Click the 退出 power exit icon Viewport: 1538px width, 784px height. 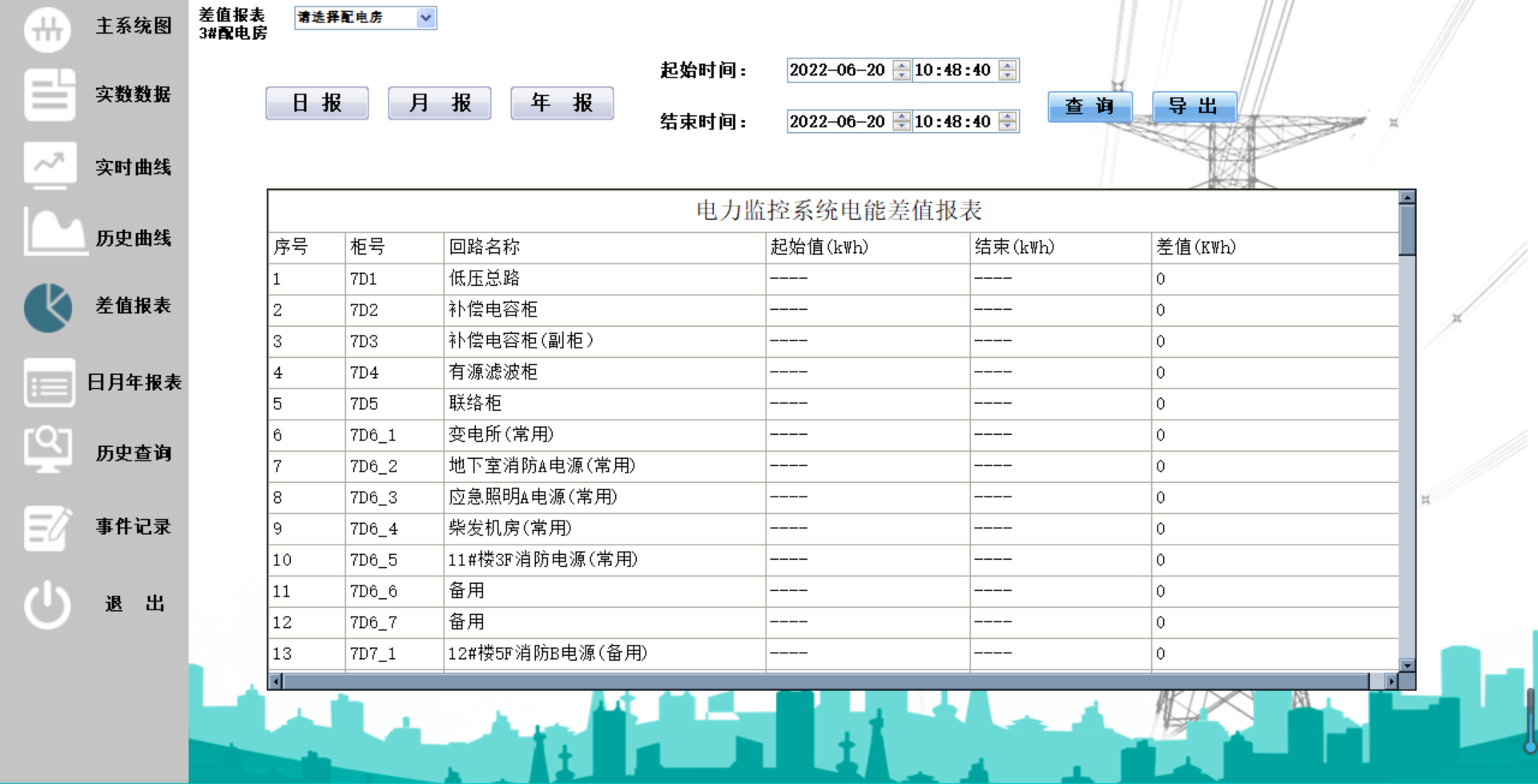48,603
